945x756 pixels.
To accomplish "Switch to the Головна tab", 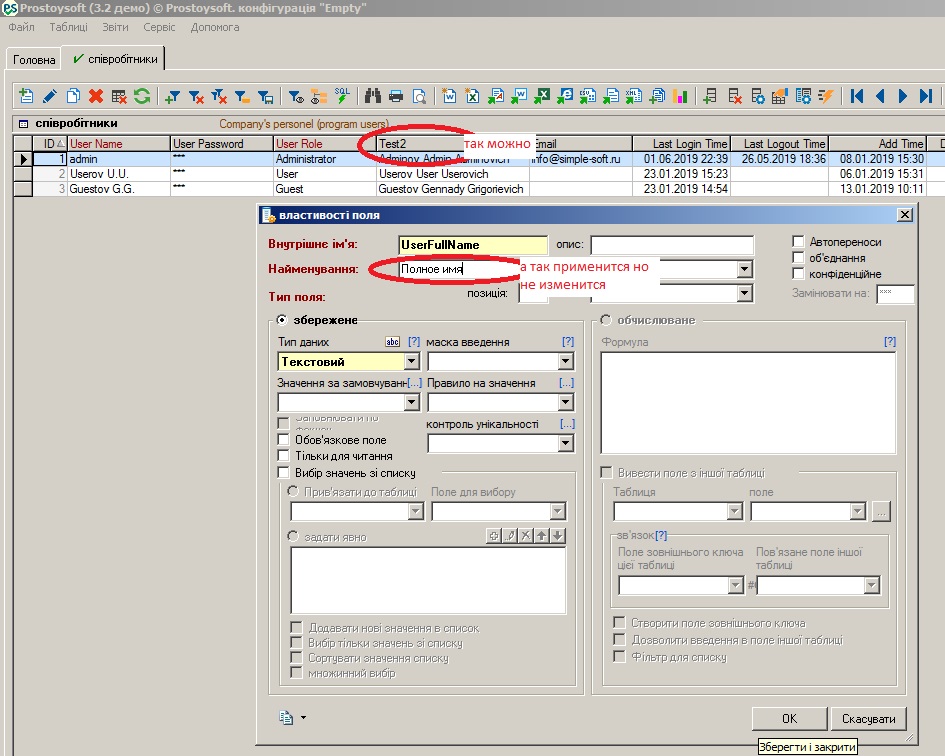I will pyautogui.click(x=34, y=60).
